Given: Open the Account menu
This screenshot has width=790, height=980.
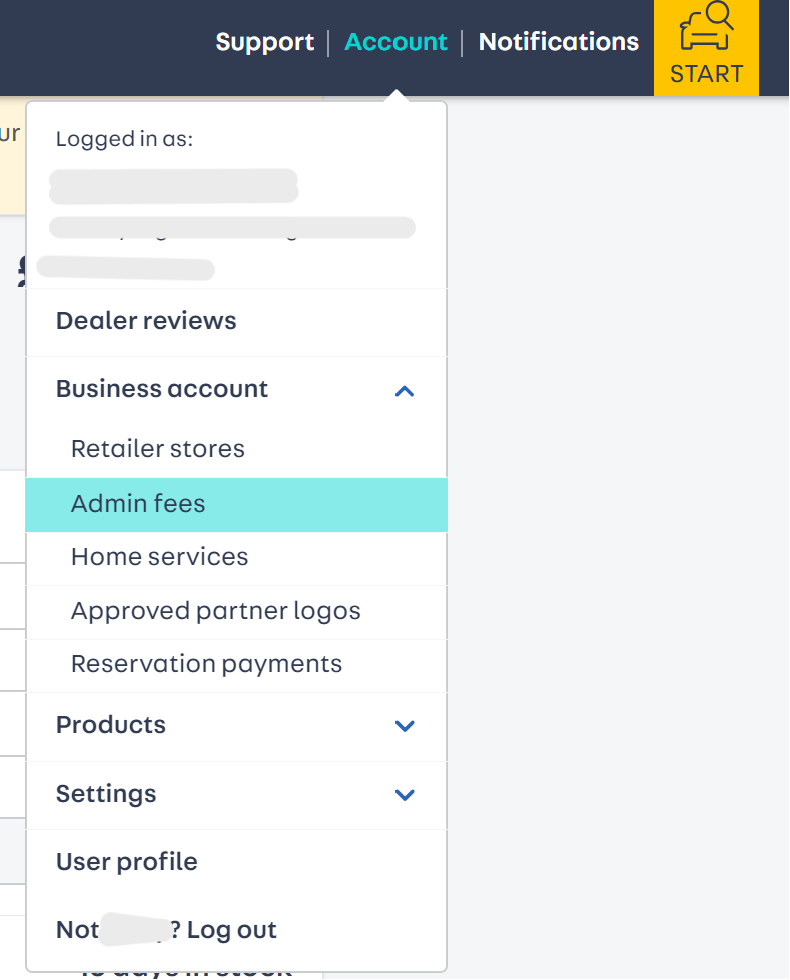Looking at the screenshot, I should pos(395,42).
